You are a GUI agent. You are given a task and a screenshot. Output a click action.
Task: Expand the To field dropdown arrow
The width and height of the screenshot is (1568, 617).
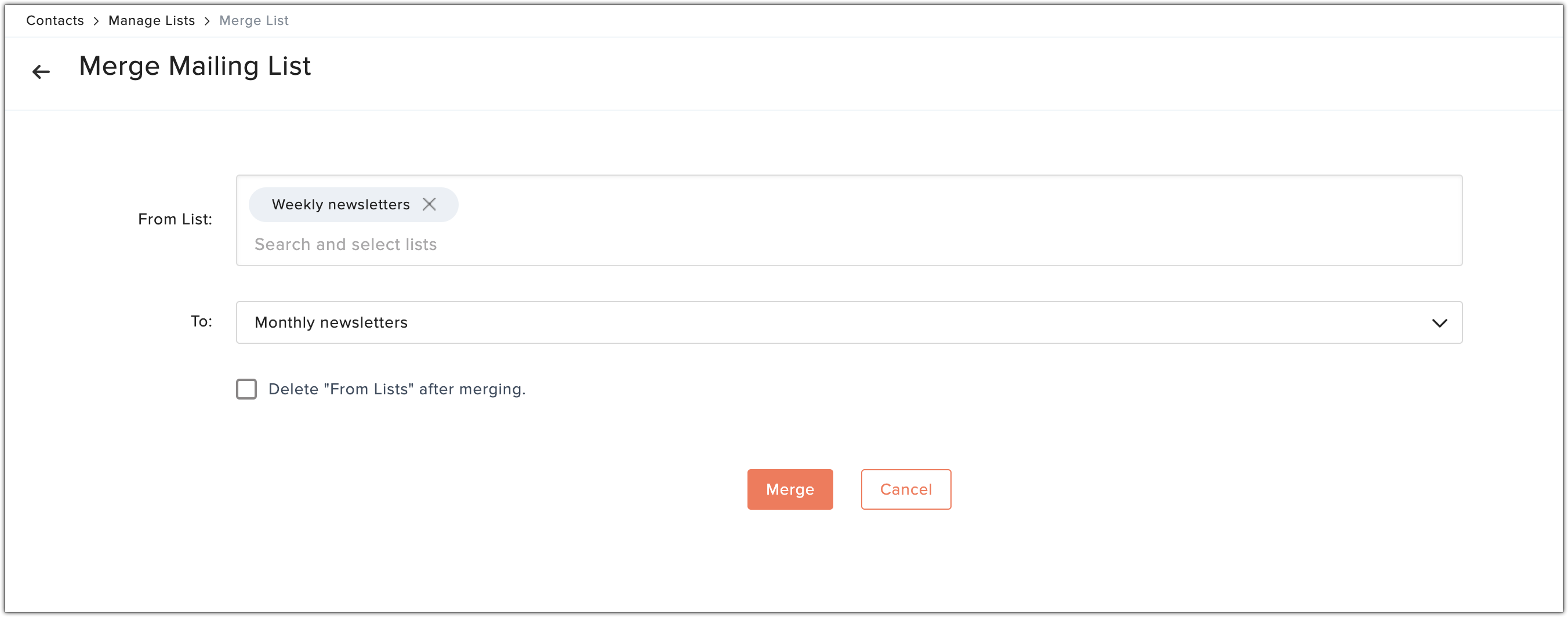click(1439, 323)
